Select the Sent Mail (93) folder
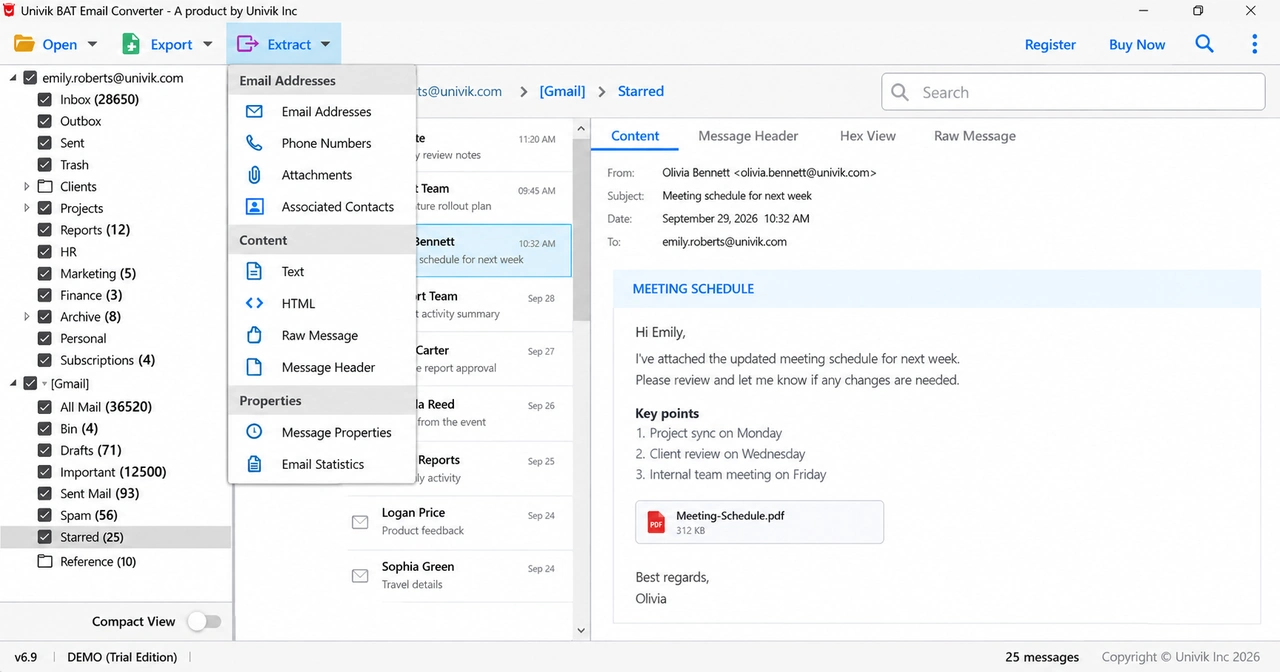Screen dimensions: 1280x672 click(x=100, y=494)
